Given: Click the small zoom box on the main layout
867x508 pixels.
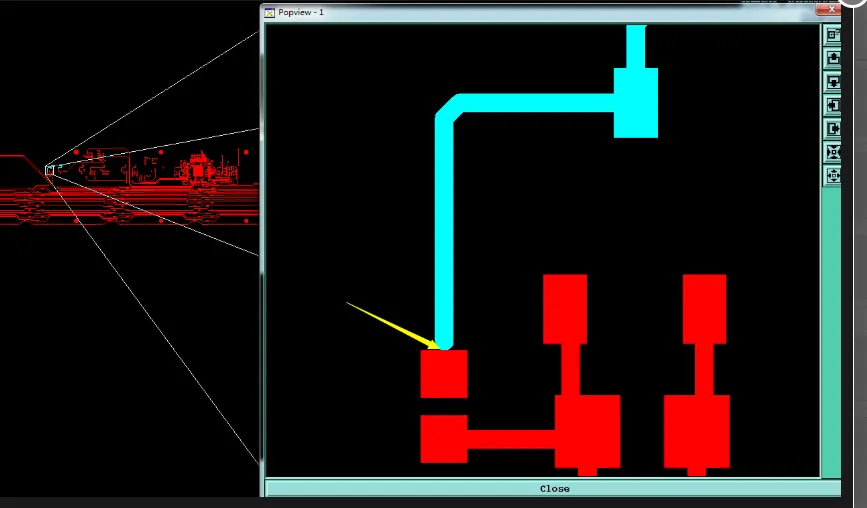Looking at the screenshot, I should click(49, 170).
